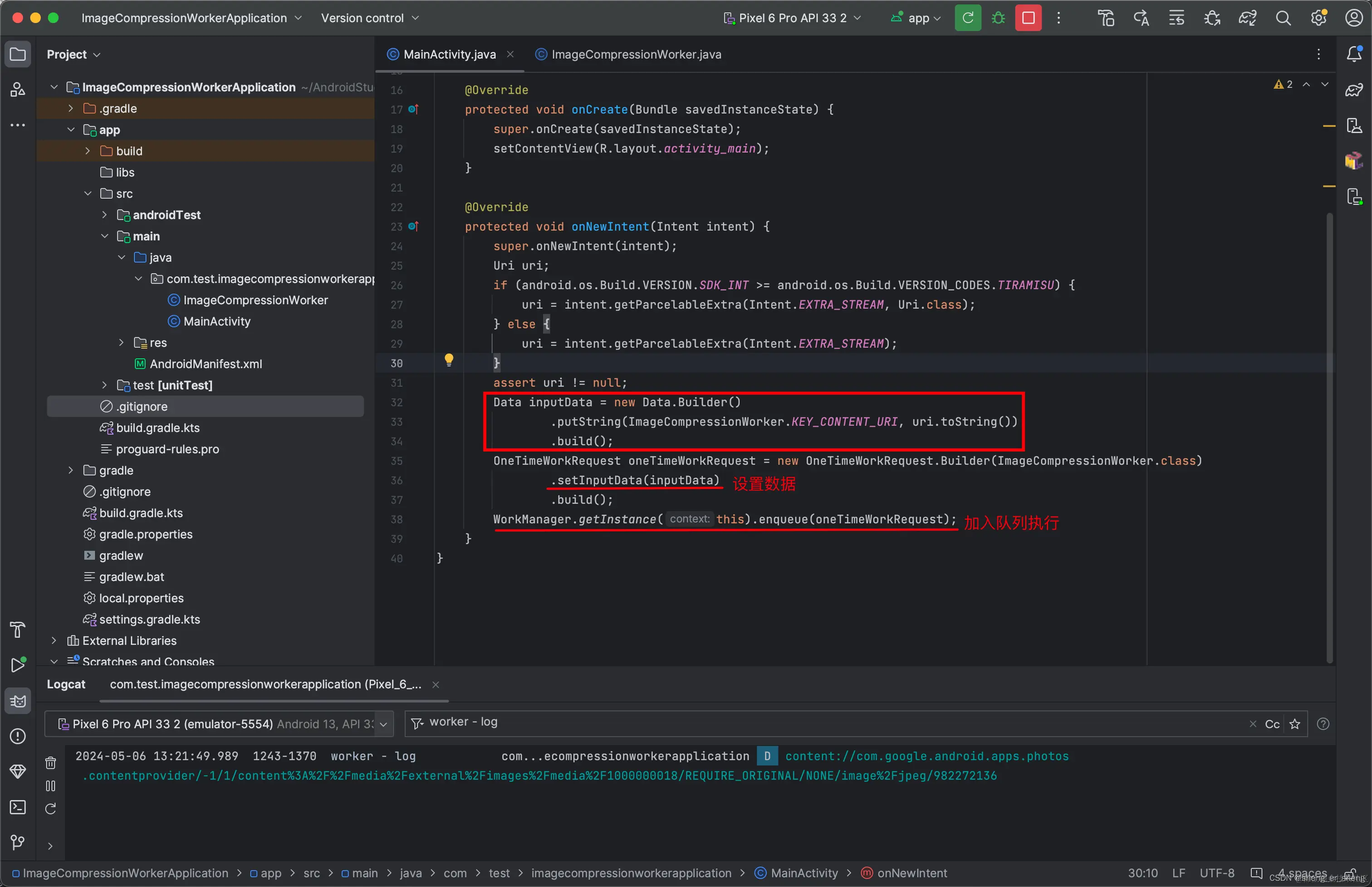1372x887 pixels.
Task: Click the onNewIntent breadcrumb in the status bar
Action: (x=911, y=872)
